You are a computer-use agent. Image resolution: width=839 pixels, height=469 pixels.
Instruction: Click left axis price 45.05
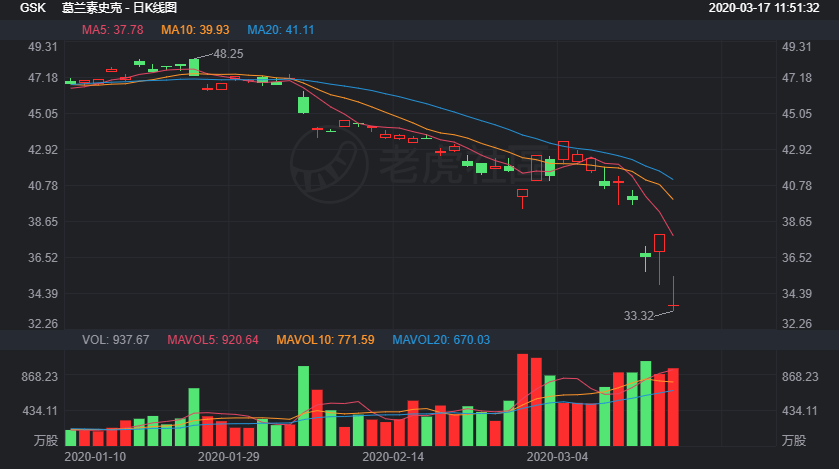click(43, 114)
